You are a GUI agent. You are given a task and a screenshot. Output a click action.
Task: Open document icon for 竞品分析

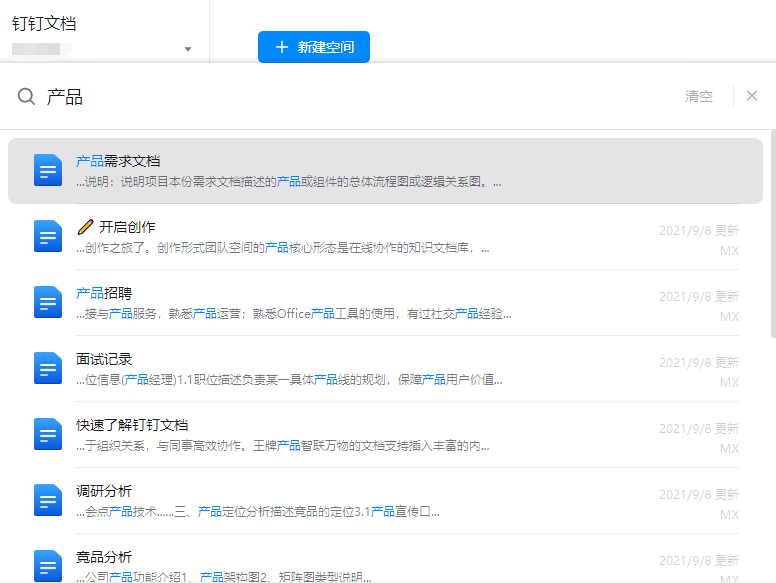pos(48,566)
